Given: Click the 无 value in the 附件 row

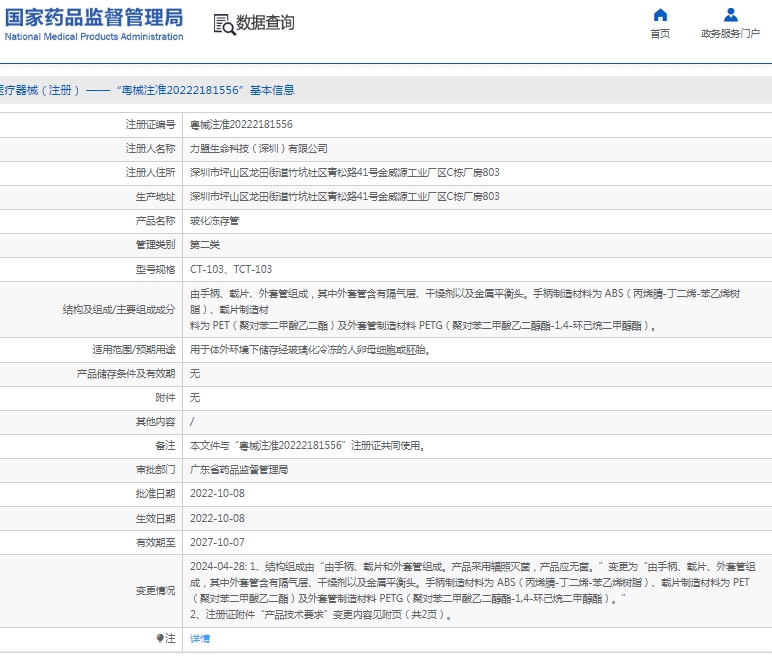Looking at the screenshot, I should click(x=195, y=397).
